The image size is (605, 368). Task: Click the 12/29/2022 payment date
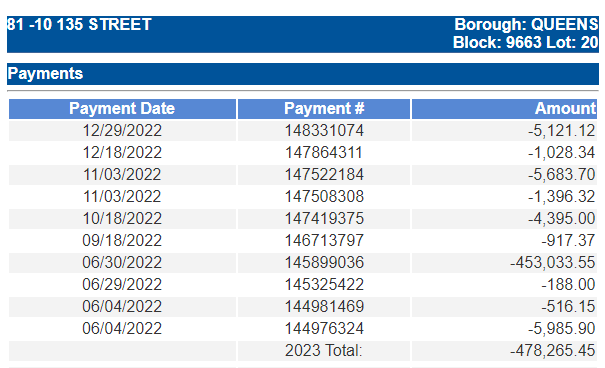click(122, 130)
